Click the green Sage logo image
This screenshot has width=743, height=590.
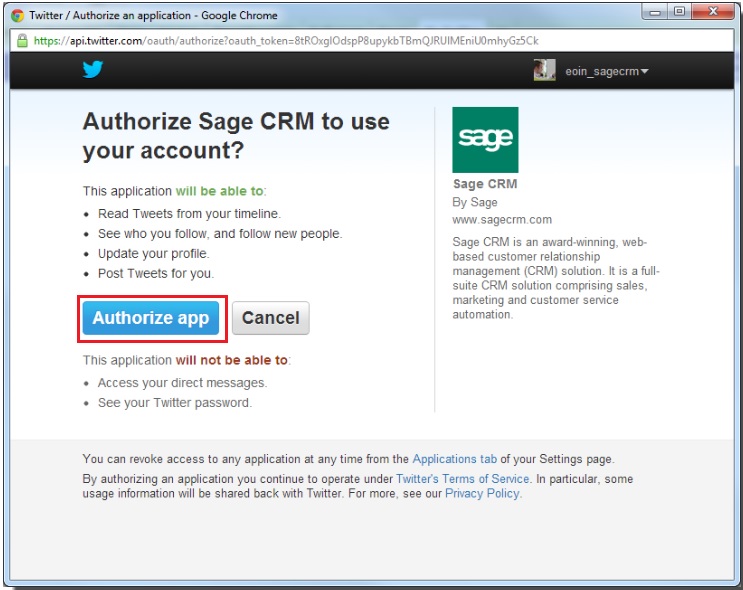485,140
